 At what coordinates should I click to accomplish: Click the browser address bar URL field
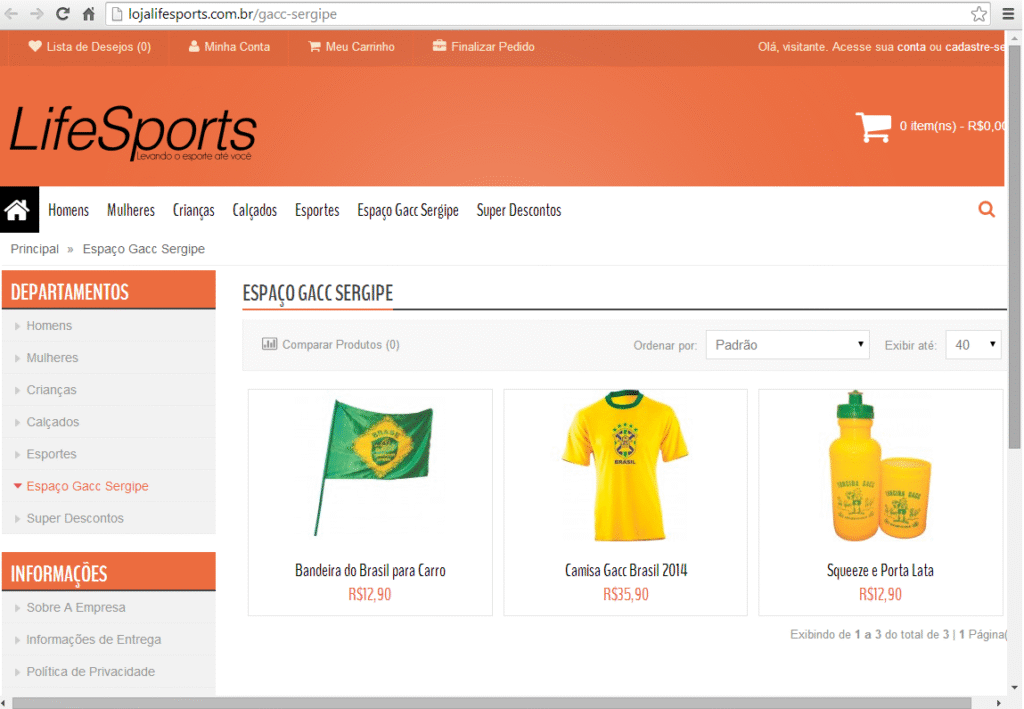tap(540, 14)
